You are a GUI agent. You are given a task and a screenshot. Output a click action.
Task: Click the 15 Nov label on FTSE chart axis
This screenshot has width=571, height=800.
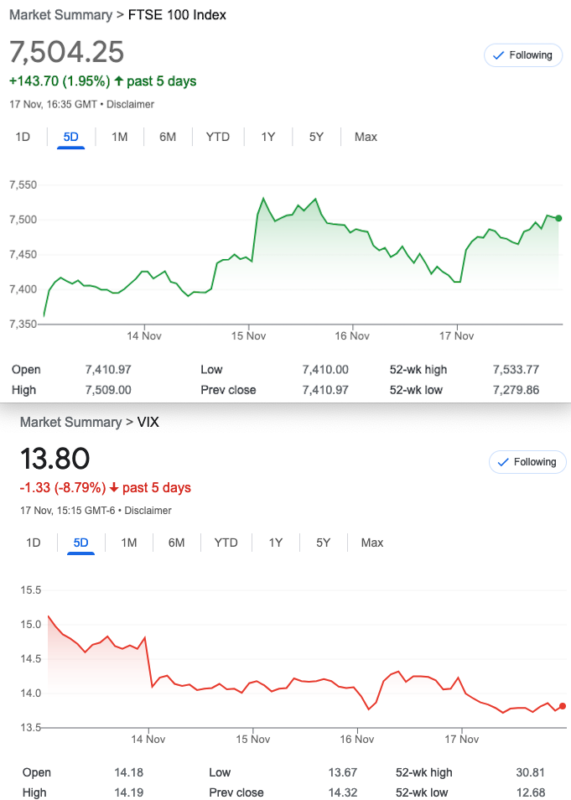tap(249, 336)
